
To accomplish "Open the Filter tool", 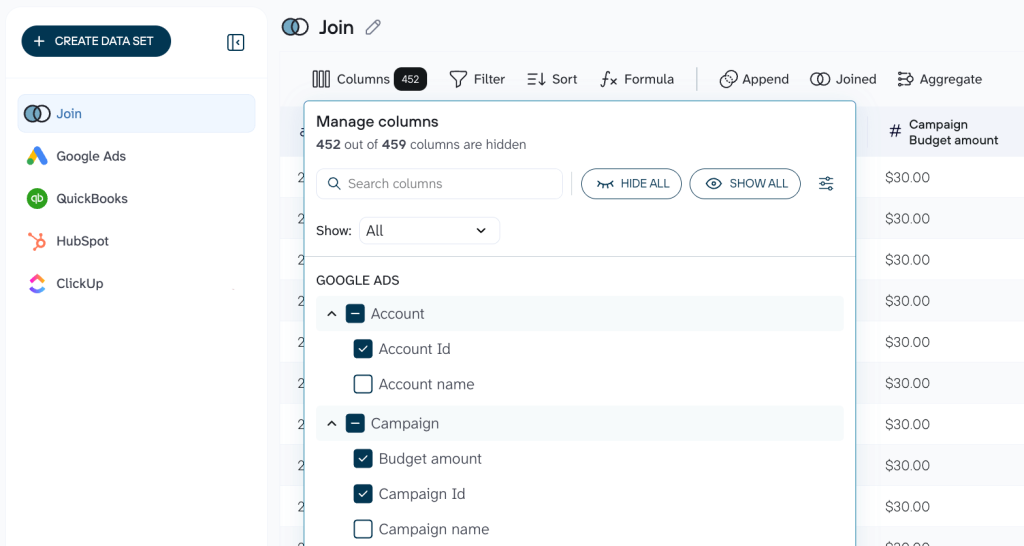I will point(477,79).
